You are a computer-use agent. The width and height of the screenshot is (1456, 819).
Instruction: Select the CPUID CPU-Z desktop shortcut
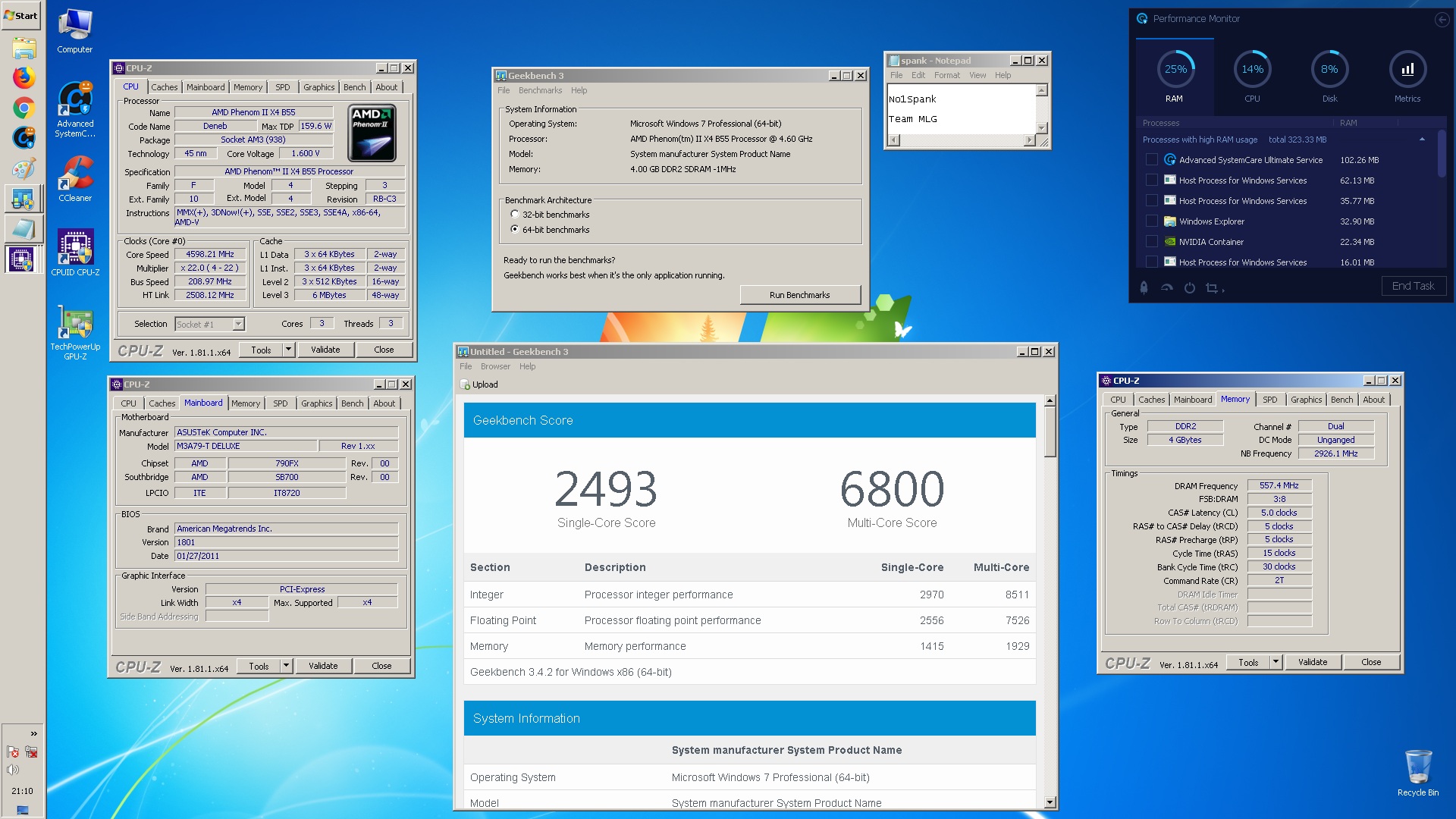[x=75, y=253]
